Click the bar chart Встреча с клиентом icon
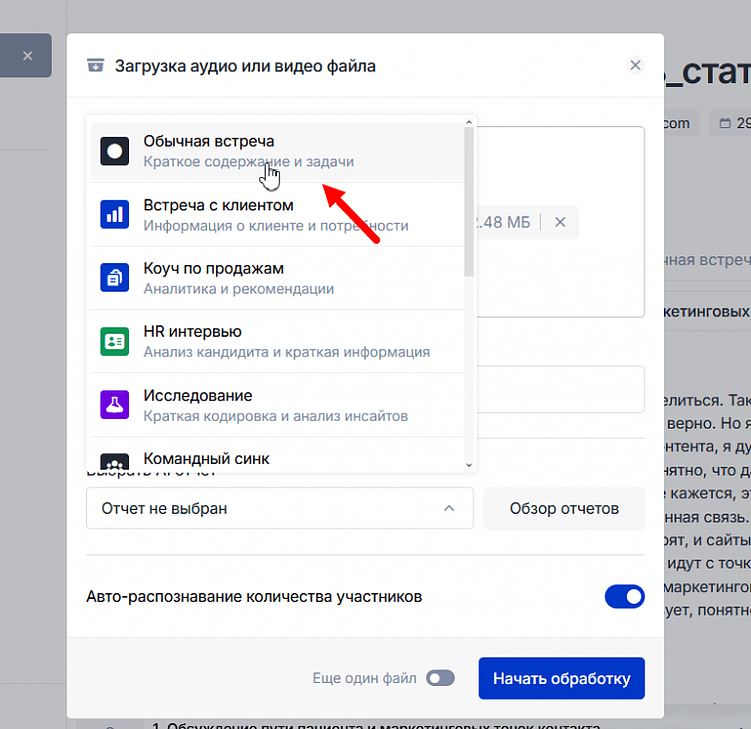Image resolution: width=751 pixels, height=729 pixels. pos(114,215)
